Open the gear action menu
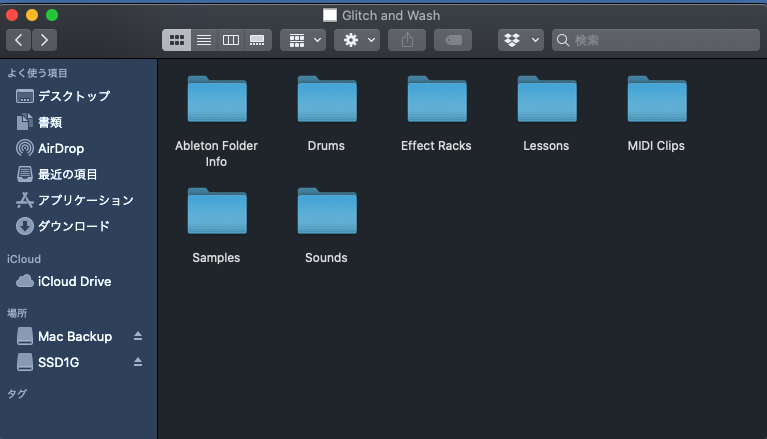 (357, 40)
